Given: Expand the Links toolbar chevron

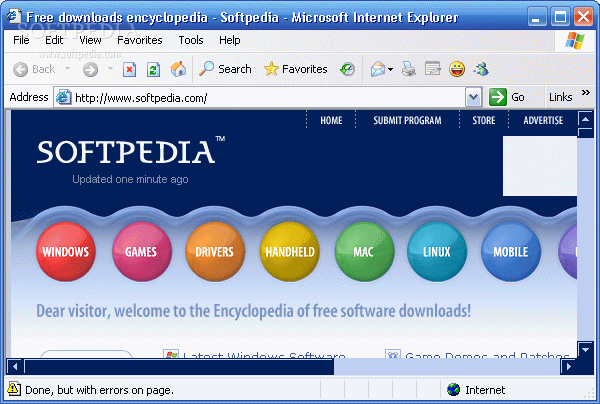Looking at the screenshot, I should pyautogui.click(x=585, y=93).
